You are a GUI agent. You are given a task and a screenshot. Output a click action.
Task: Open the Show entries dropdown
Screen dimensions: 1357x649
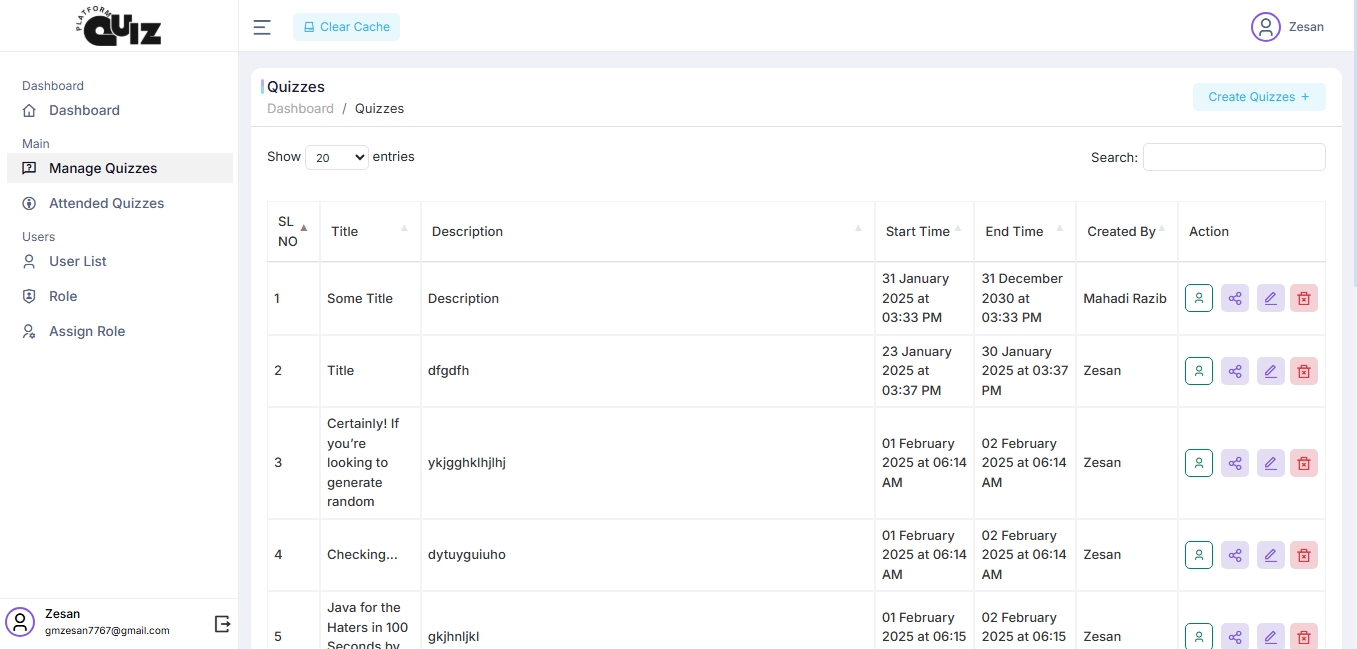coord(336,158)
